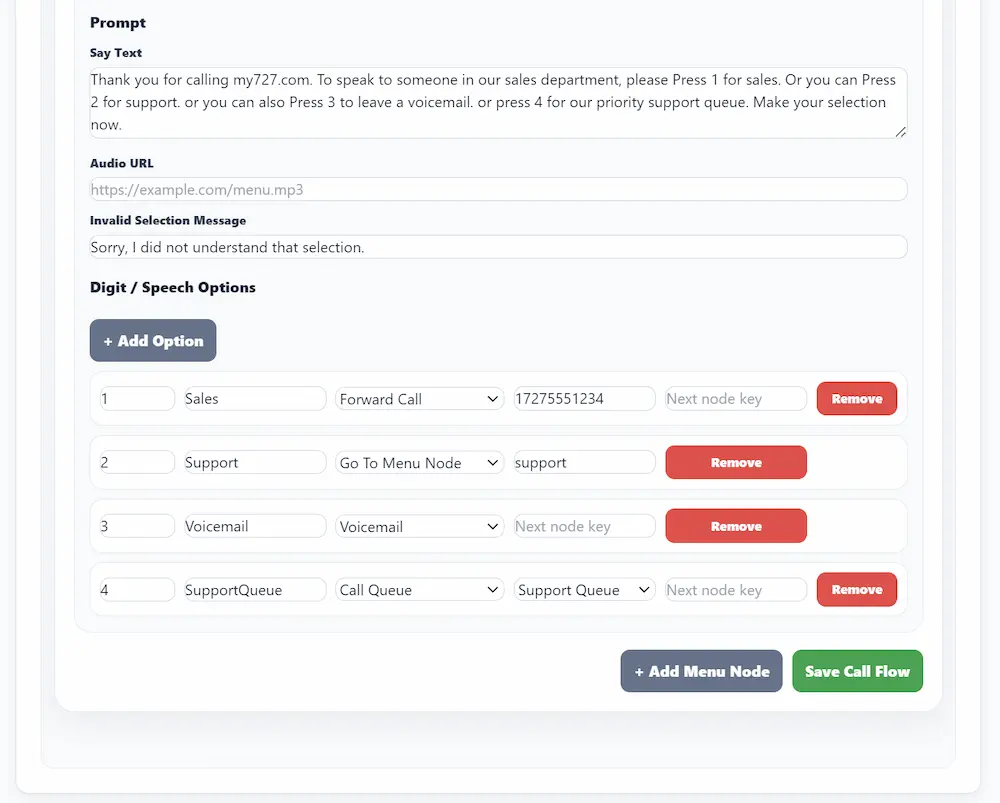Click the Say Text prompt textarea
The width and height of the screenshot is (1000, 803).
pos(498,103)
